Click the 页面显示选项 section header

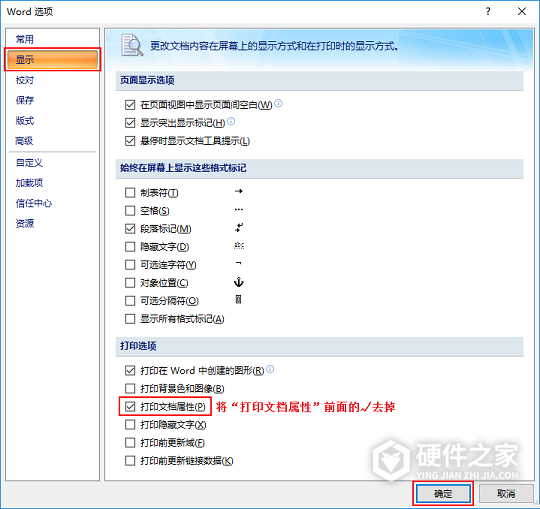319,81
